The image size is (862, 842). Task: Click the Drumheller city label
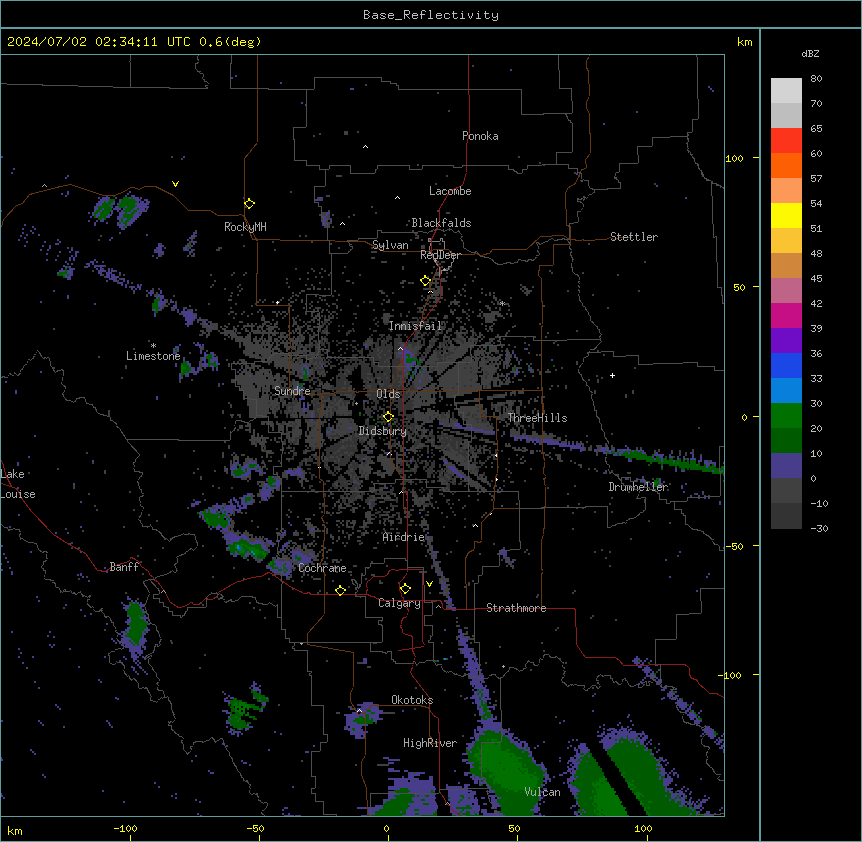pos(638,487)
